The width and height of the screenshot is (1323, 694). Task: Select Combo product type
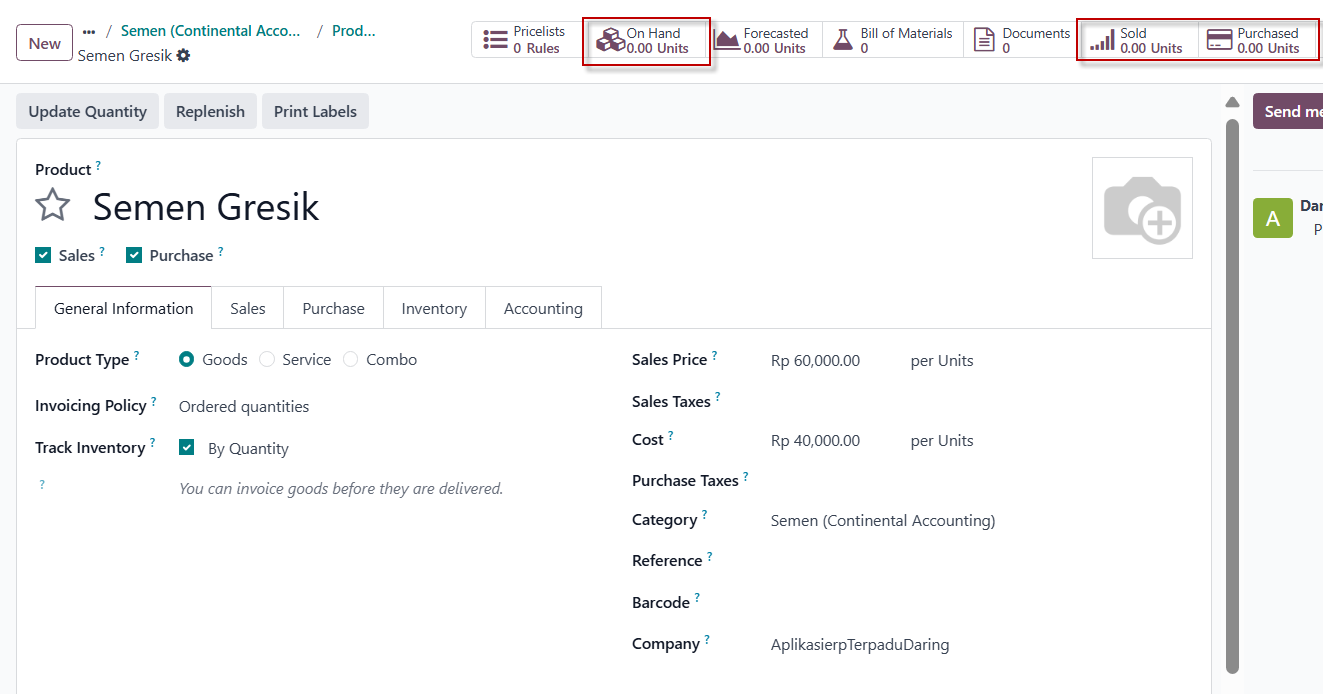(x=350, y=359)
